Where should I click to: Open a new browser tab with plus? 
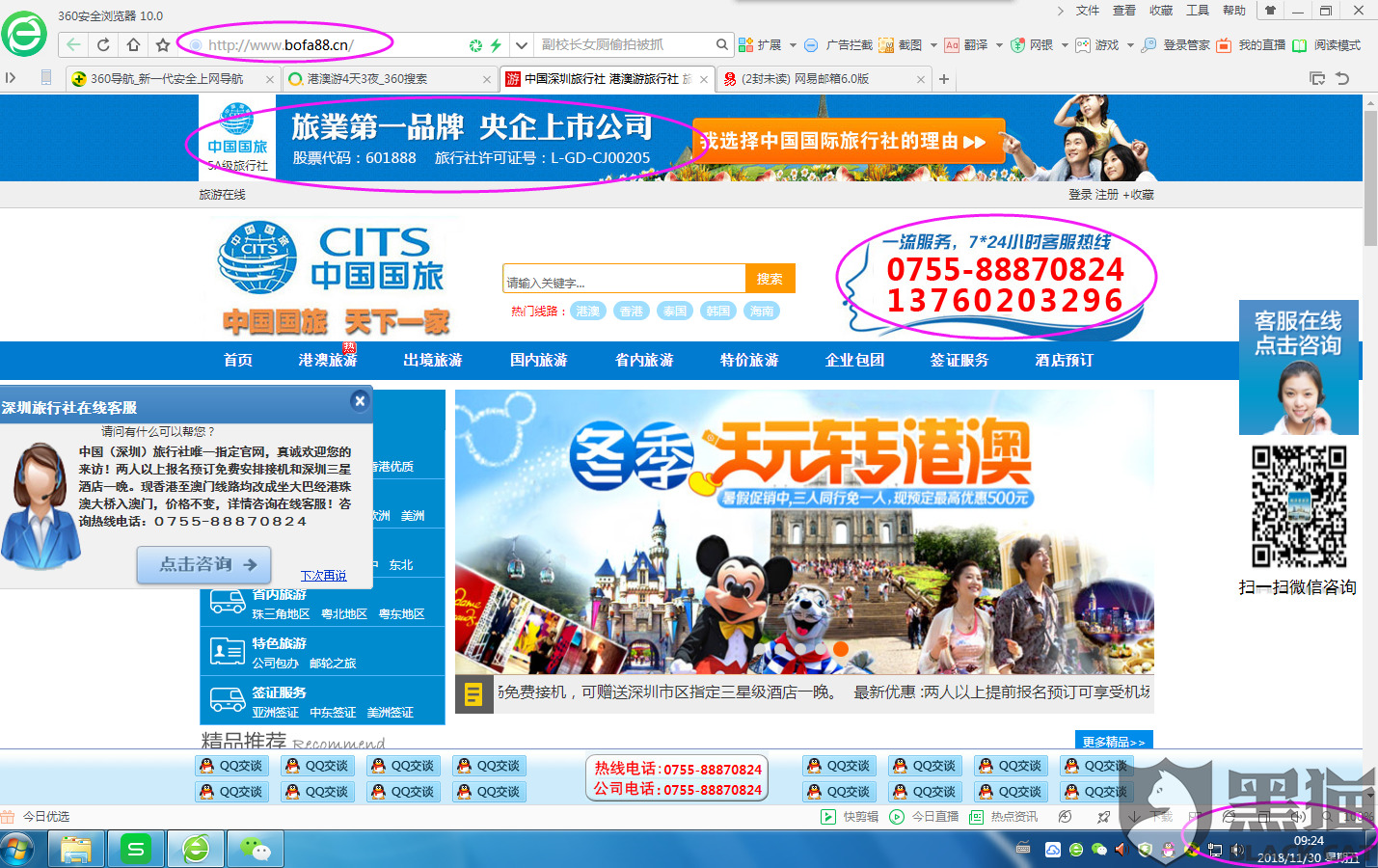[x=944, y=79]
